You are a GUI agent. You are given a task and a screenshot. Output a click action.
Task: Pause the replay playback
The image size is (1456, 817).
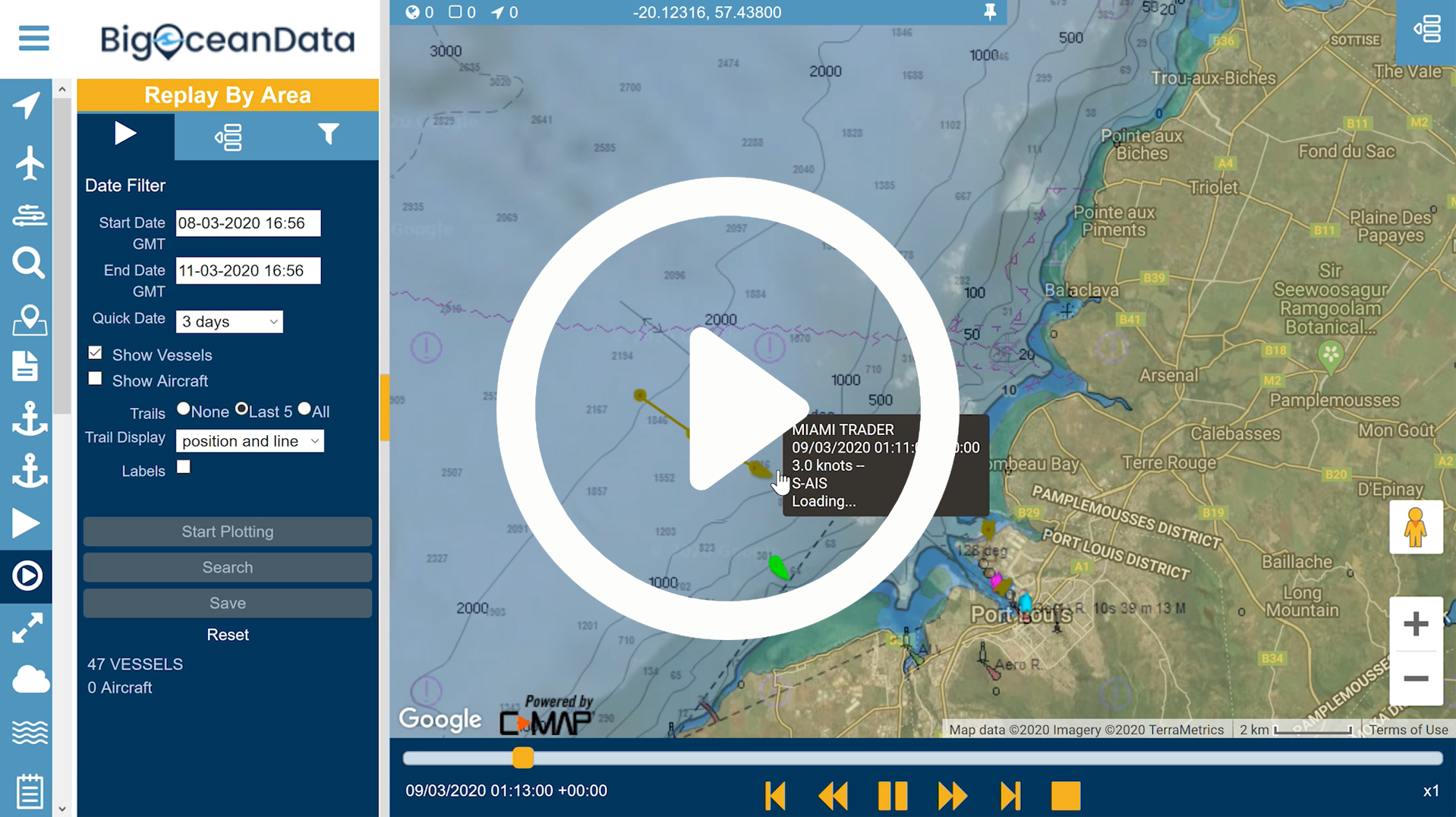point(893,796)
